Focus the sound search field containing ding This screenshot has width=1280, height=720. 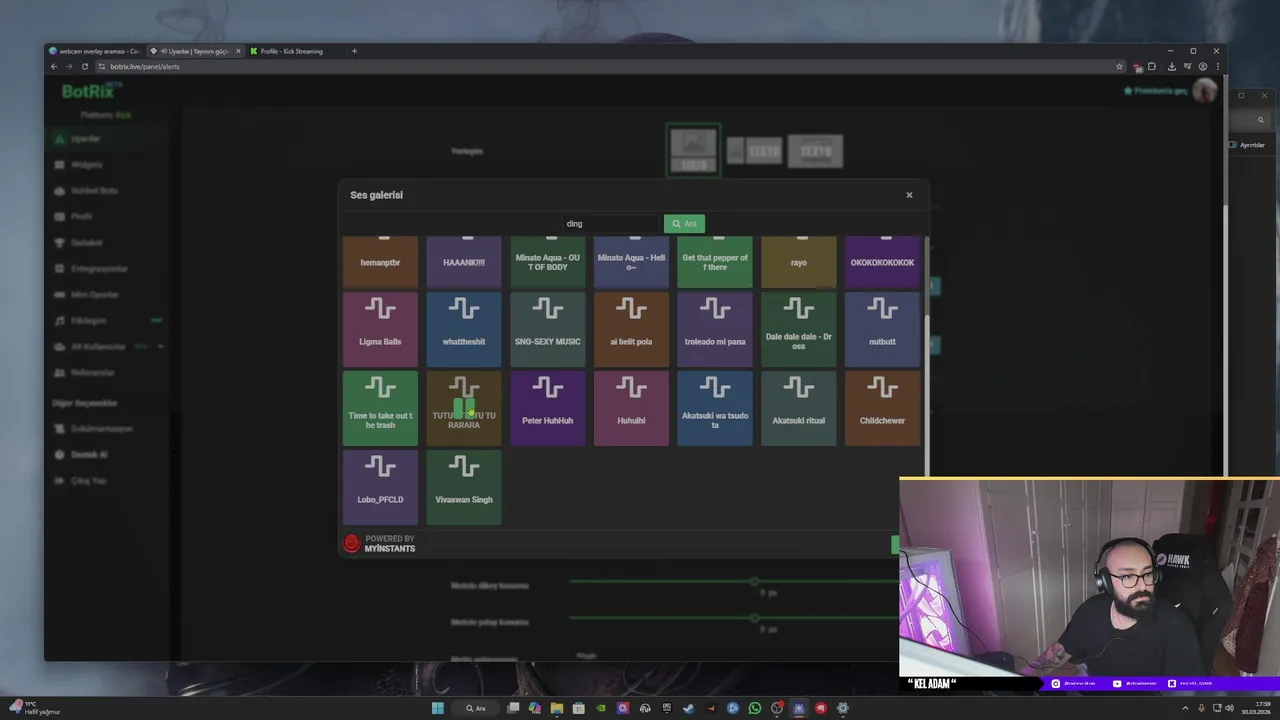click(610, 224)
